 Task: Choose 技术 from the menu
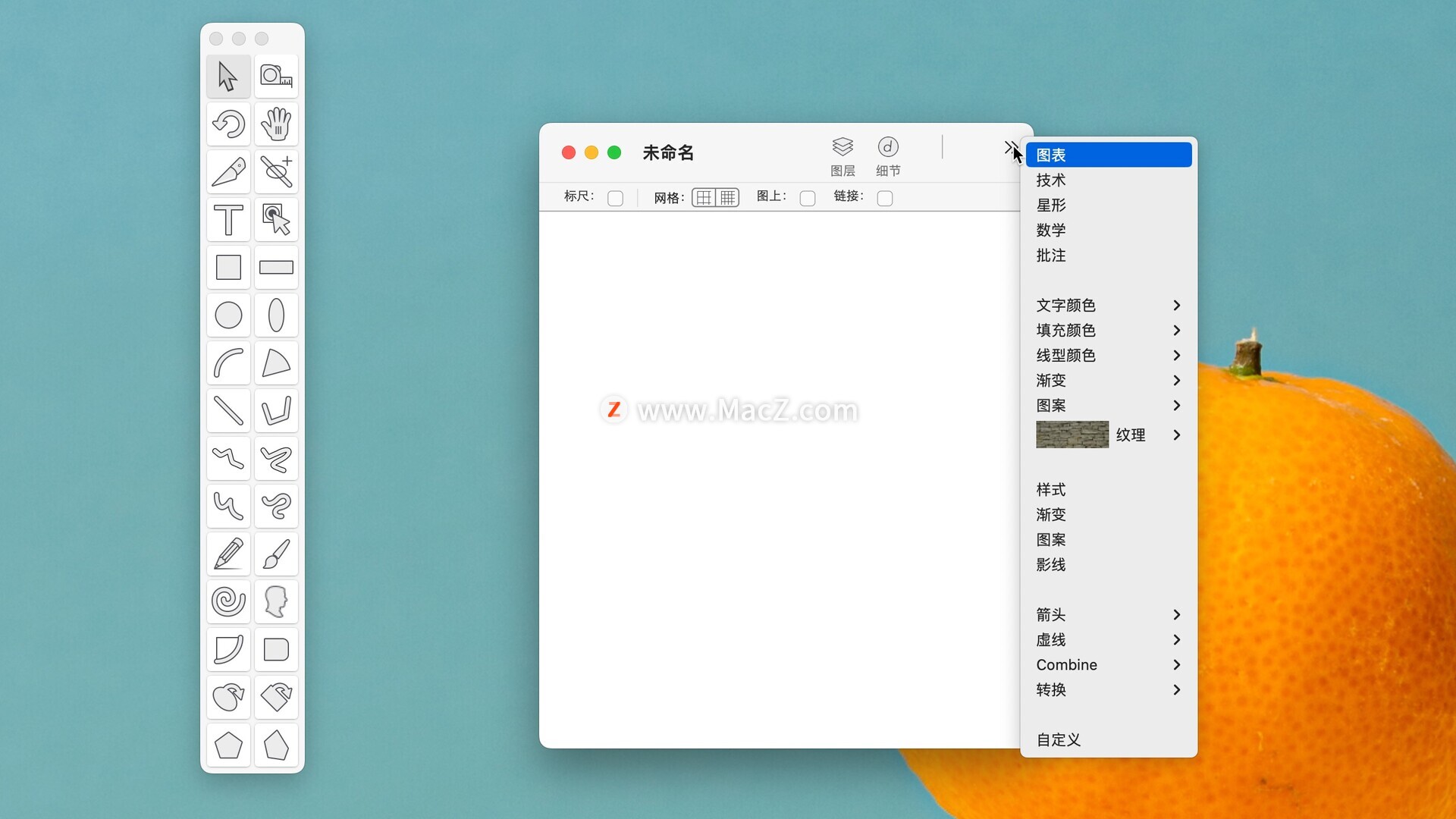pos(1109,180)
